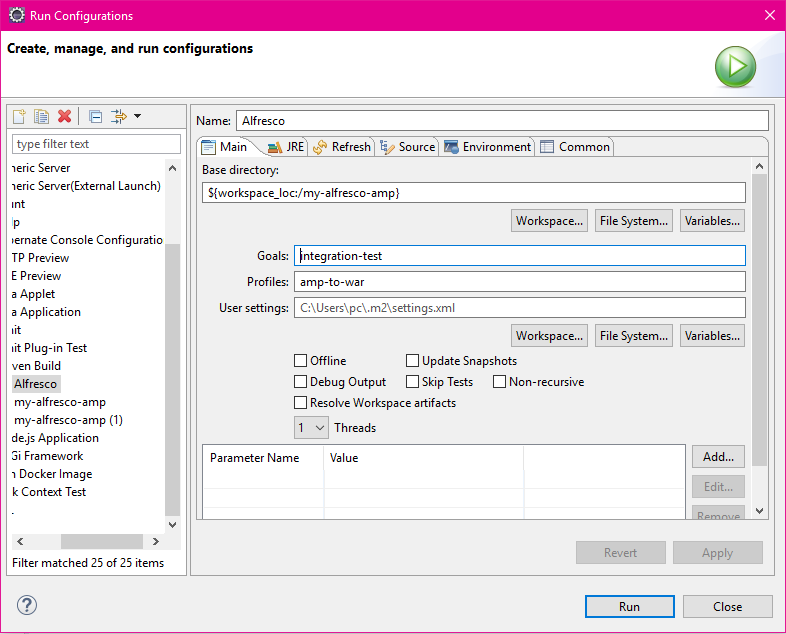The height and width of the screenshot is (634, 786).
Task: Delete selected configuration with red X
Action: pos(64,117)
